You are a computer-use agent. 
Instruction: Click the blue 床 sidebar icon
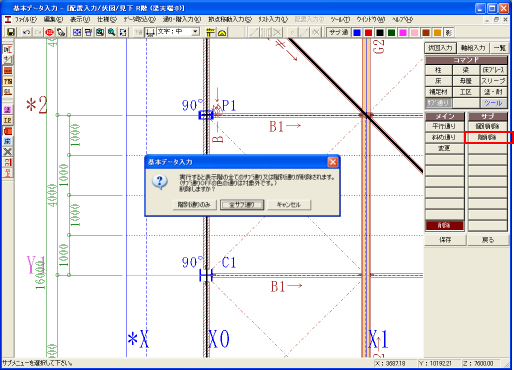pyautogui.click(x=8, y=141)
